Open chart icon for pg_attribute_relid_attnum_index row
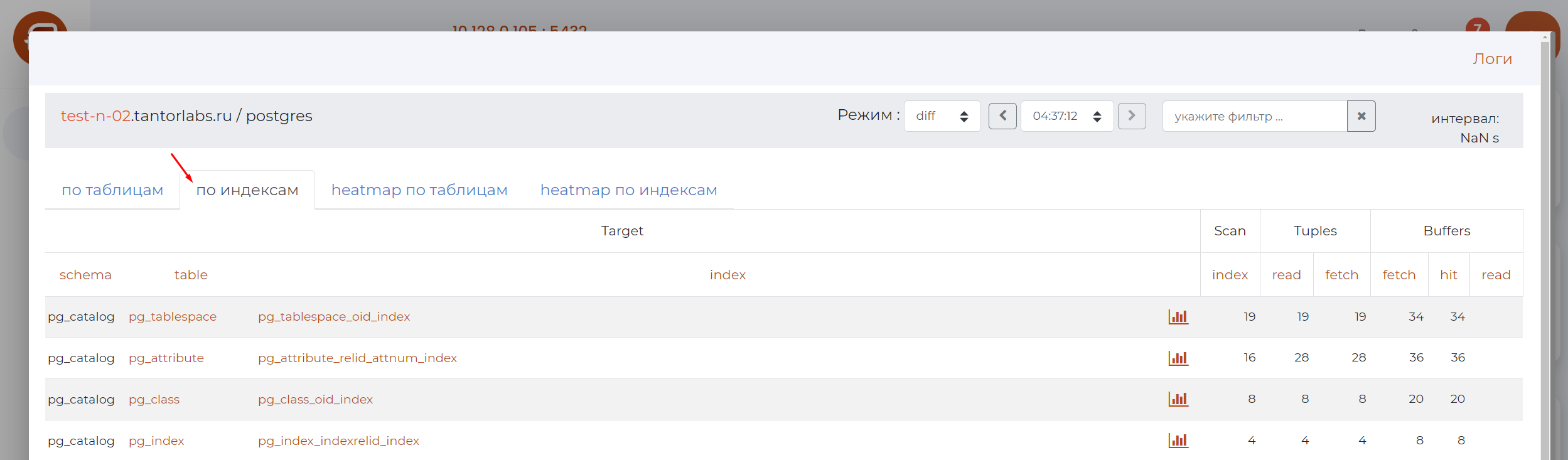 [1178, 358]
